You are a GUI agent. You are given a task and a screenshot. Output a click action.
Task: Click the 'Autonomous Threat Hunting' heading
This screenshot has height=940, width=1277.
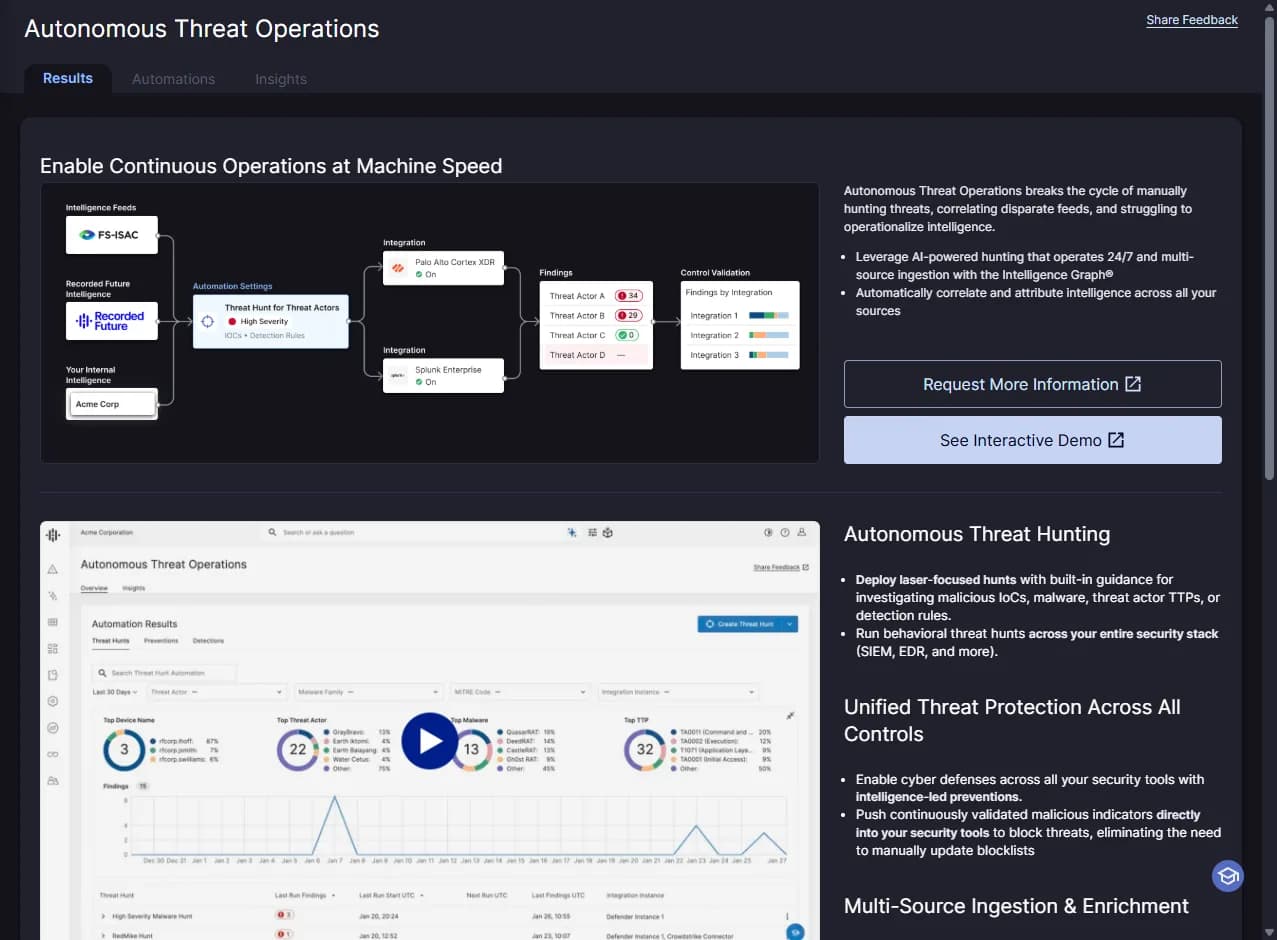(x=977, y=534)
